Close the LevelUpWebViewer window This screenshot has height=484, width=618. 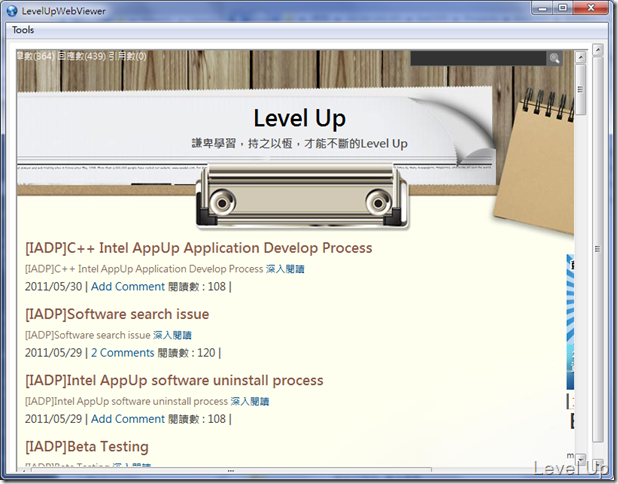(591, 8)
